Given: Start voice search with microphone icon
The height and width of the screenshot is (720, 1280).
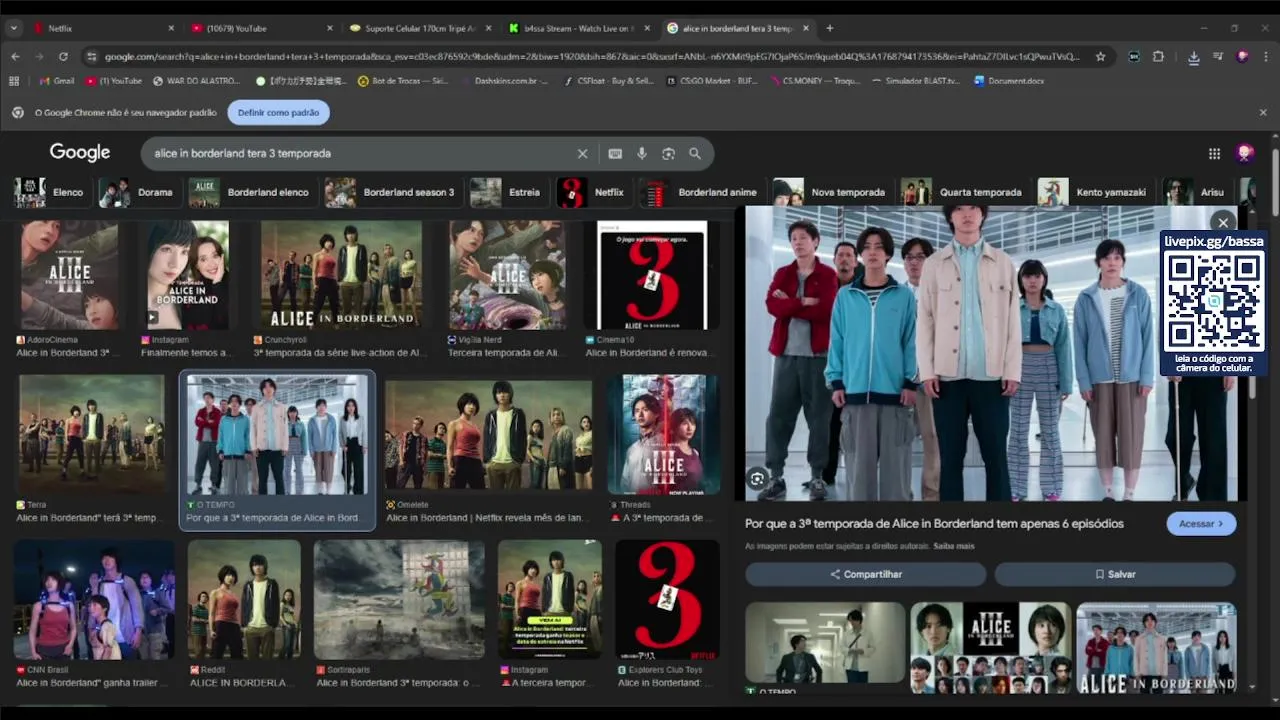Looking at the screenshot, I should [642, 153].
